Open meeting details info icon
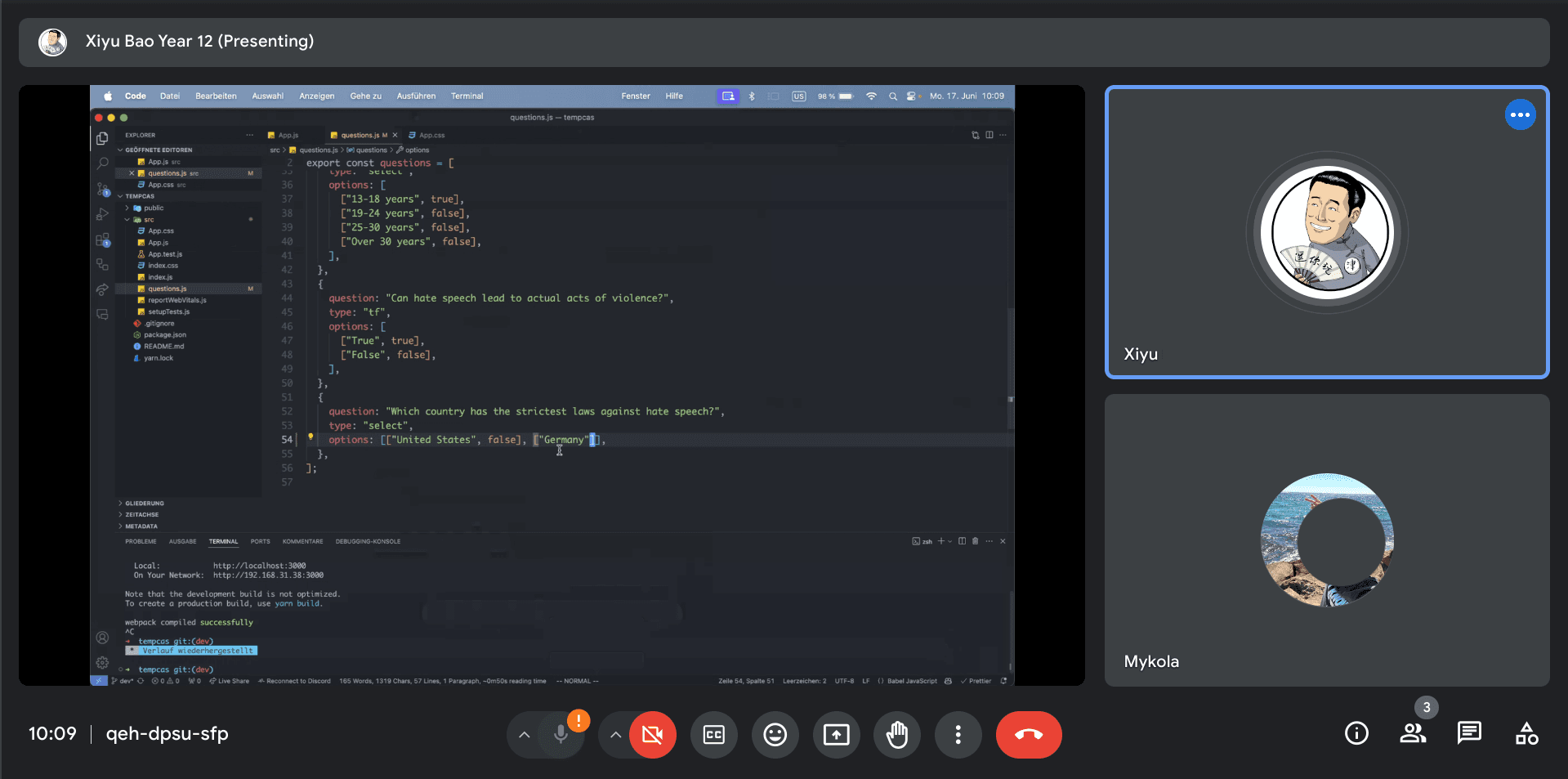Screen dimensions: 1568x779 pos(1356,733)
